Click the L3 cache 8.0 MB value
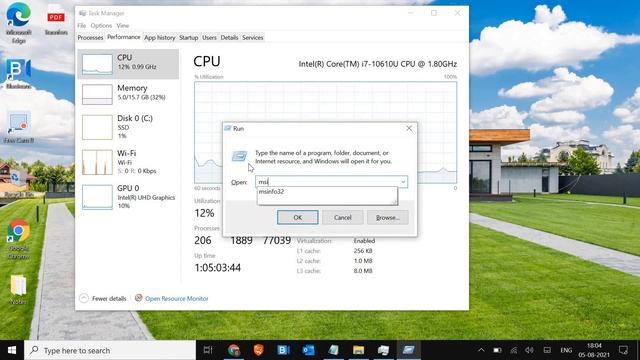Image resolution: width=640 pixels, height=360 pixels. [363, 271]
